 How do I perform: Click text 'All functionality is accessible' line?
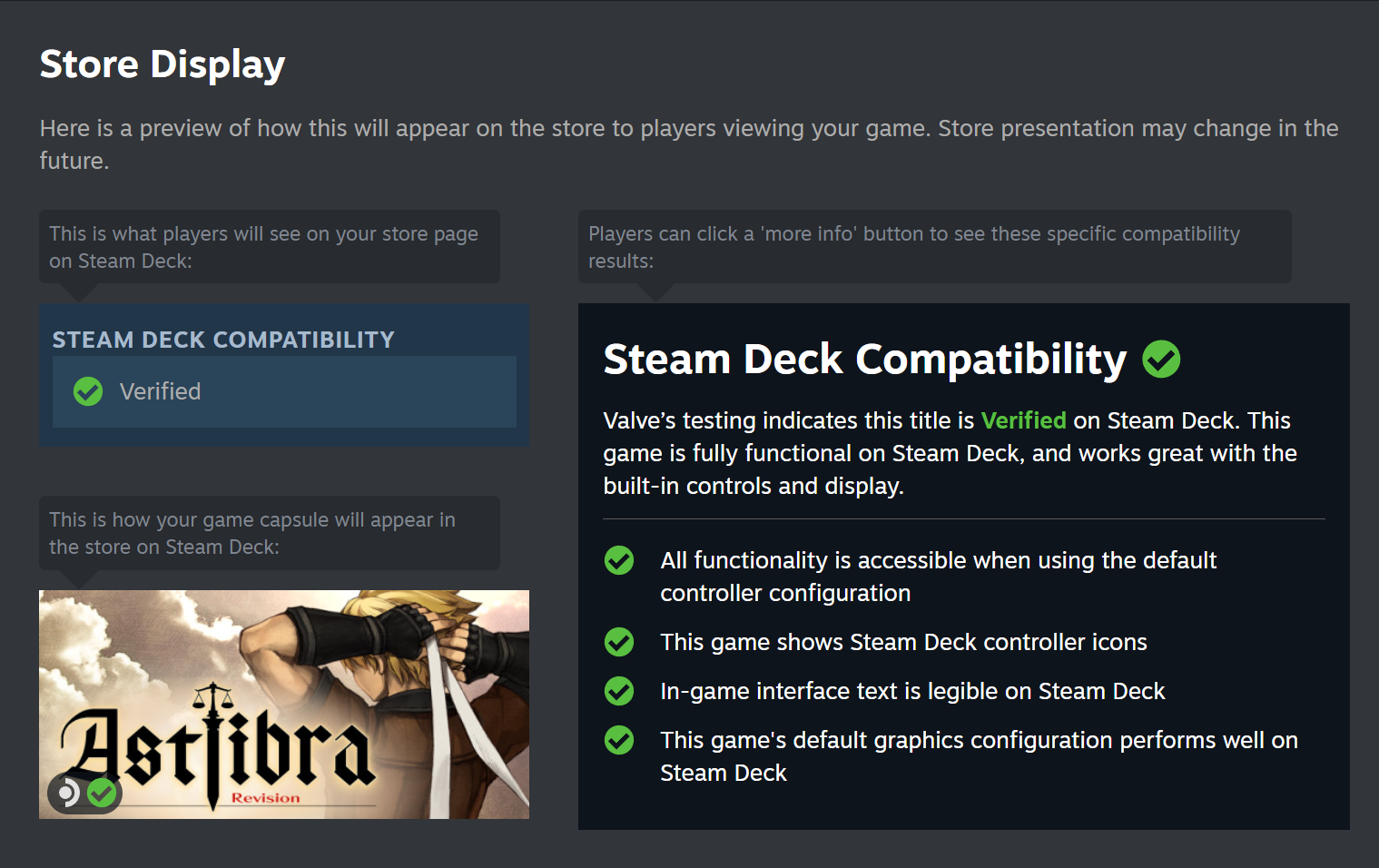[x=938, y=577]
